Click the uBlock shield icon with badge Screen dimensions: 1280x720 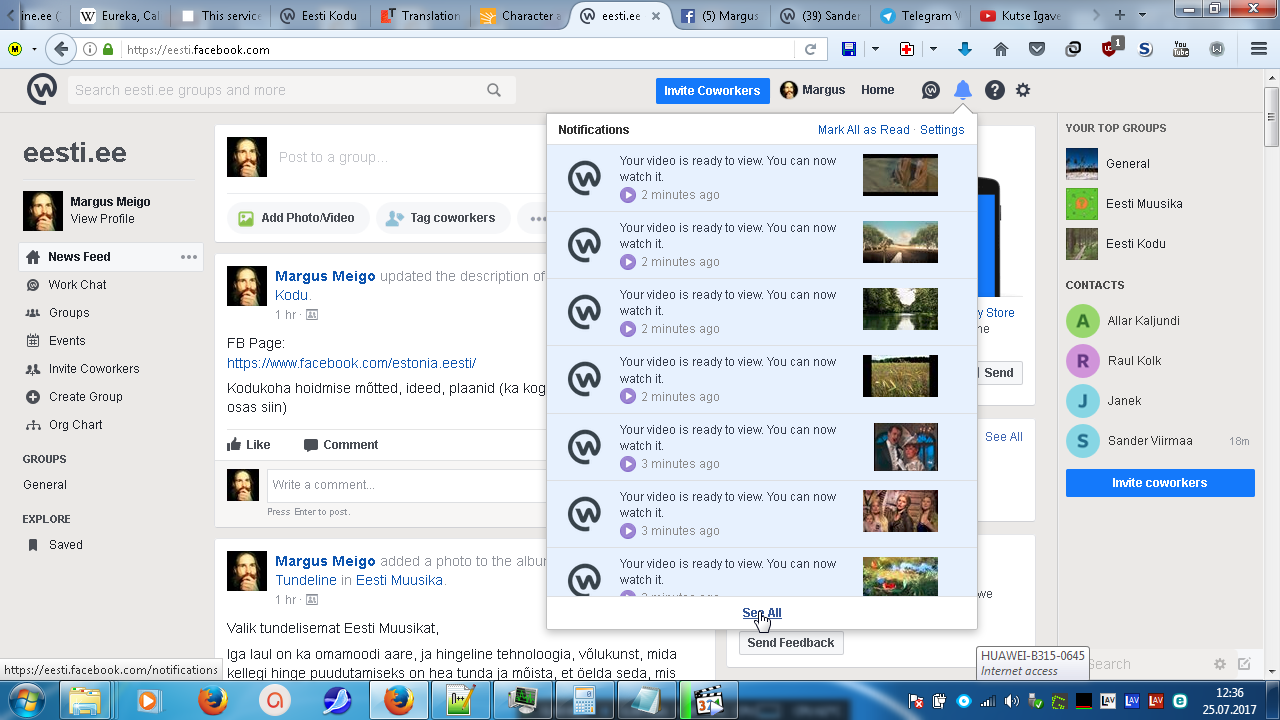[1111, 48]
